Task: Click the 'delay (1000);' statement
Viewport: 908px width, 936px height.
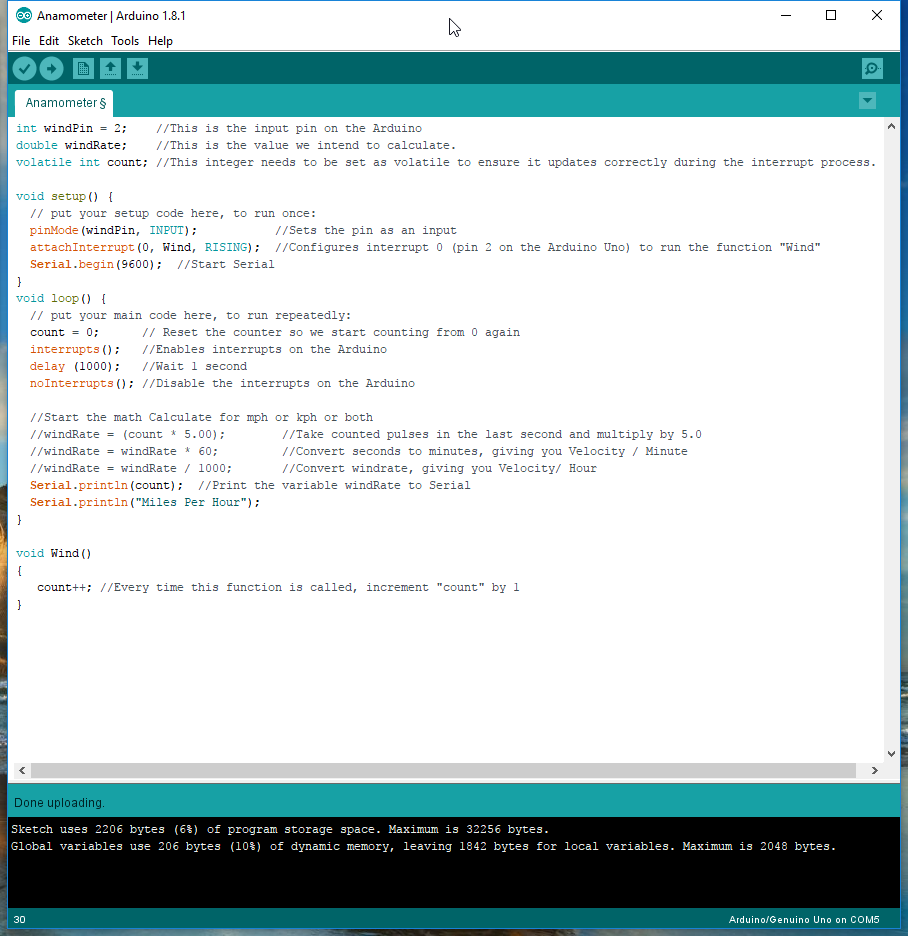Action: click(x=75, y=367)
